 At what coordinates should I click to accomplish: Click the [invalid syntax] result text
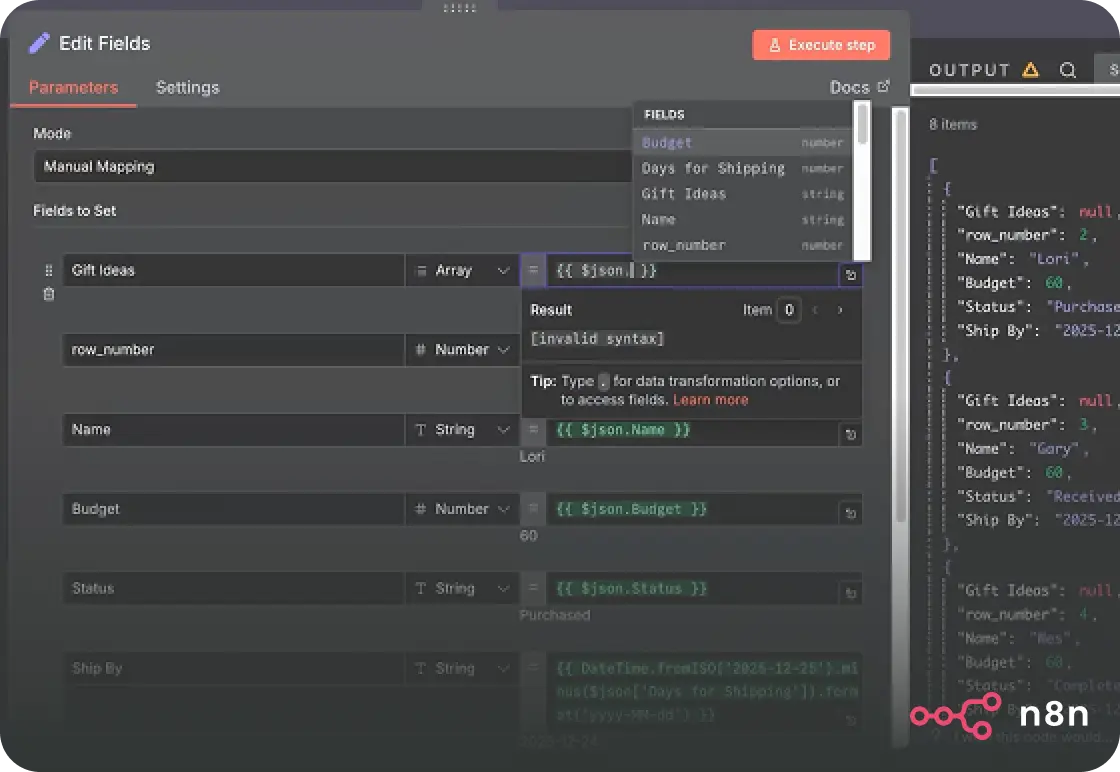[x=597, y=339]
